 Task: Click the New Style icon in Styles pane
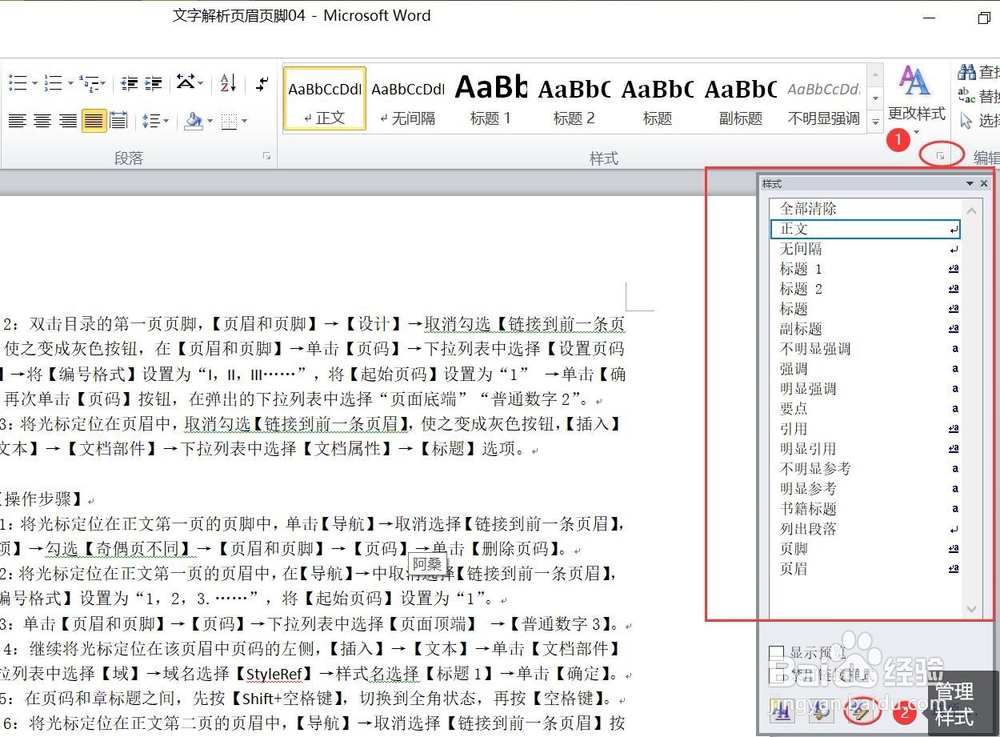click(x=783, y=711)
